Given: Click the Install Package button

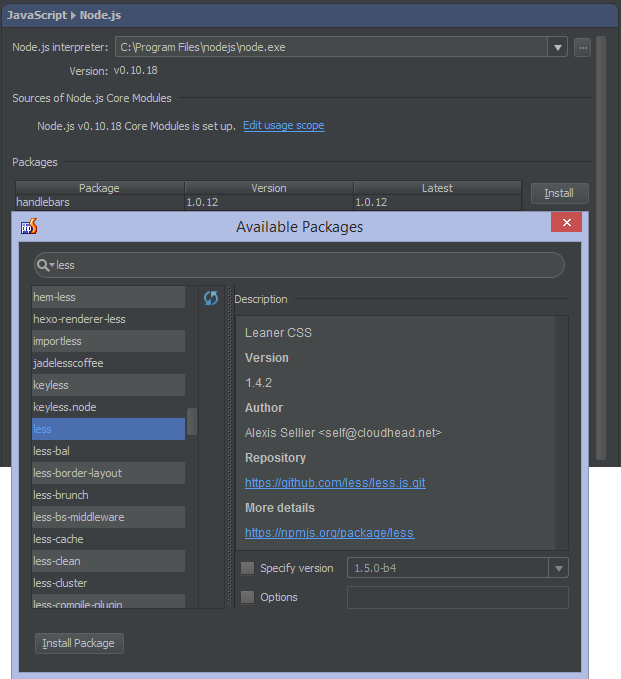Looking at the screenshot, I should point(79,643).
